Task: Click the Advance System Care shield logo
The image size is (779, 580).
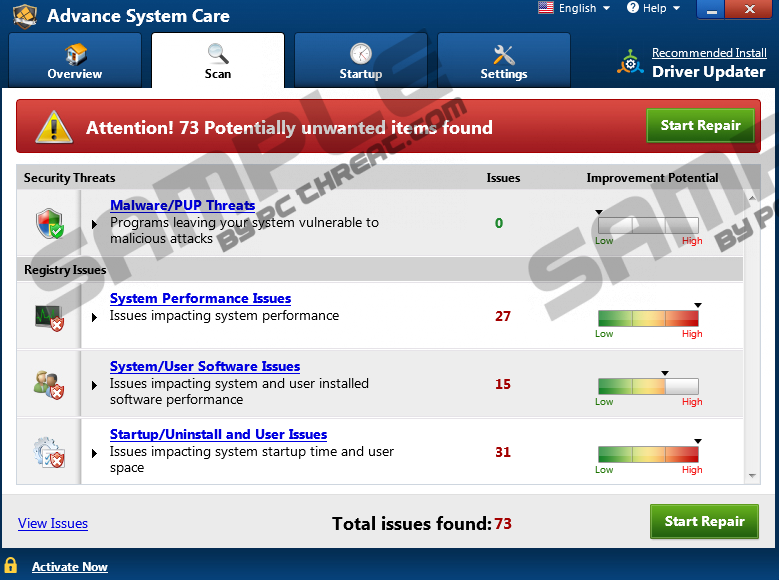Action: [x=24, y=15]
